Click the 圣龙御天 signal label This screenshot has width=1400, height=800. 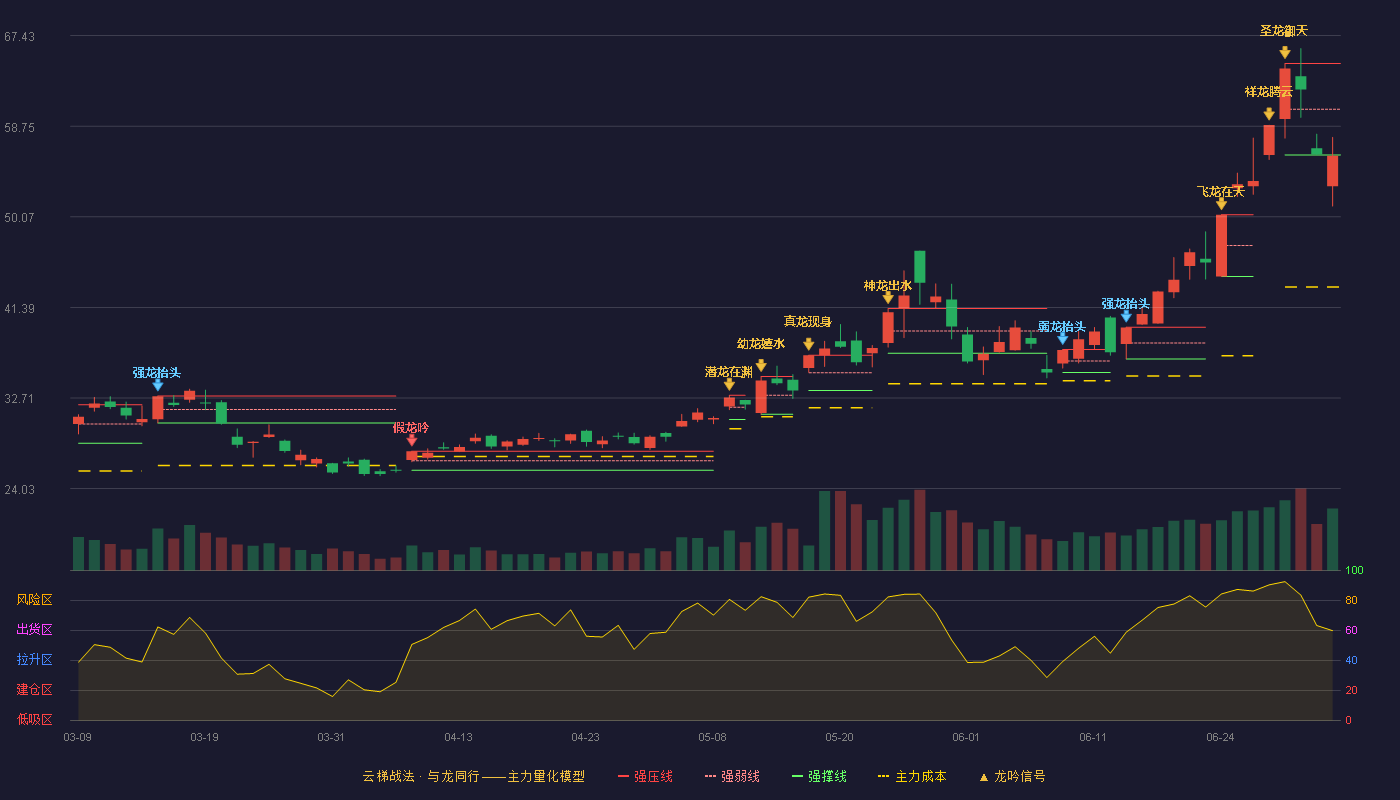[x=1284, y=31]
